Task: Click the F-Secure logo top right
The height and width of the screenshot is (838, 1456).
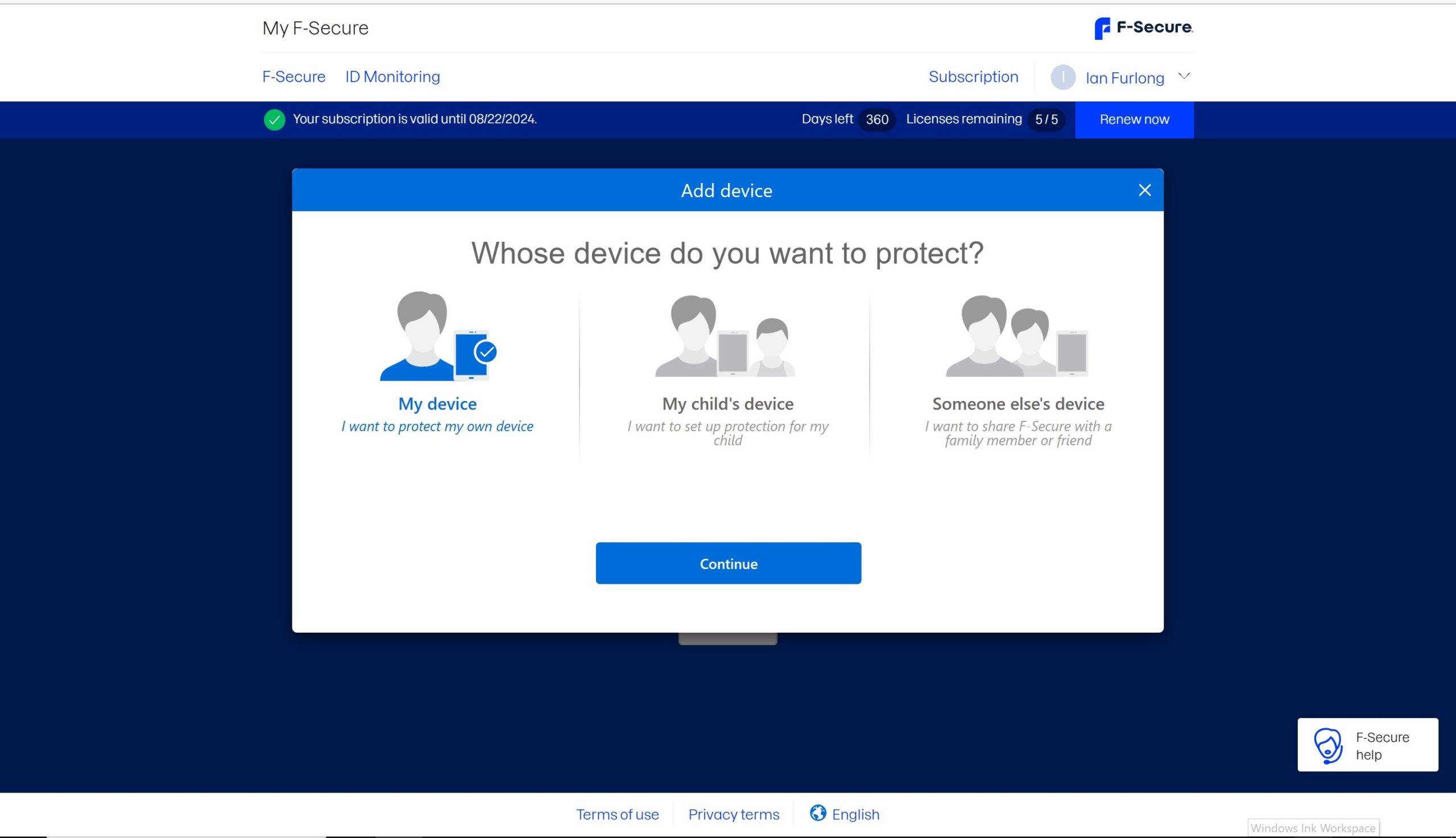Action: click(1143, 28)
